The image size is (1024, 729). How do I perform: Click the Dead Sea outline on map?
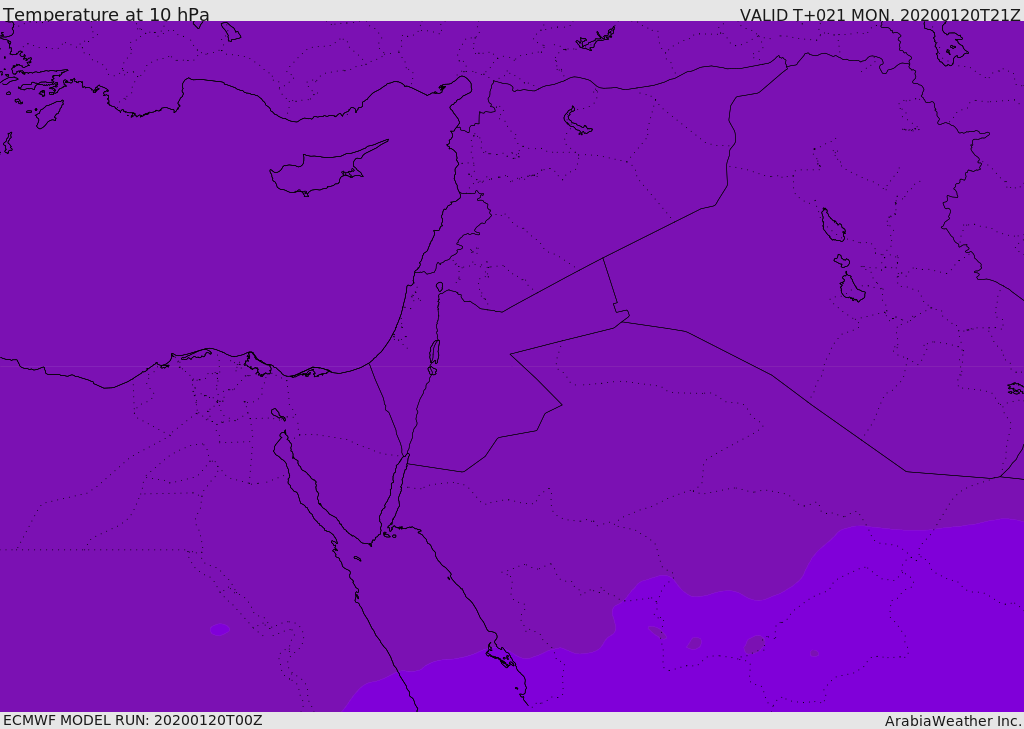pos(434,353)
